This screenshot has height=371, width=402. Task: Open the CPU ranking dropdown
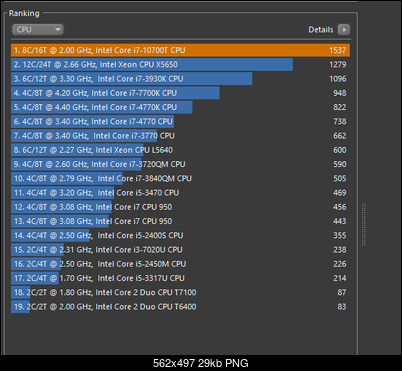[38, 30]
